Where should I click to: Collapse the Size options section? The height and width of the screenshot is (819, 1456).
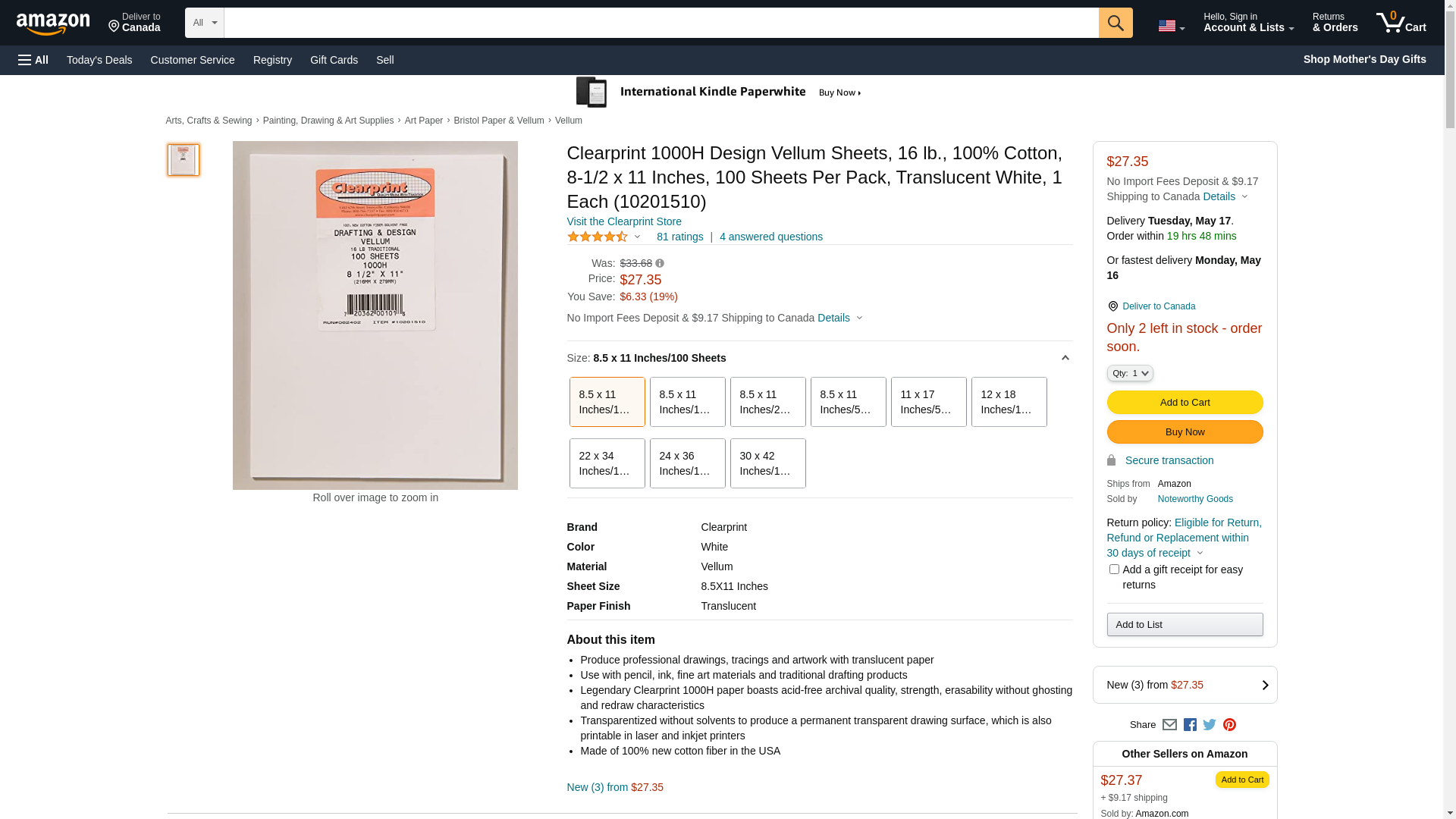click(x=1065, y=358)
